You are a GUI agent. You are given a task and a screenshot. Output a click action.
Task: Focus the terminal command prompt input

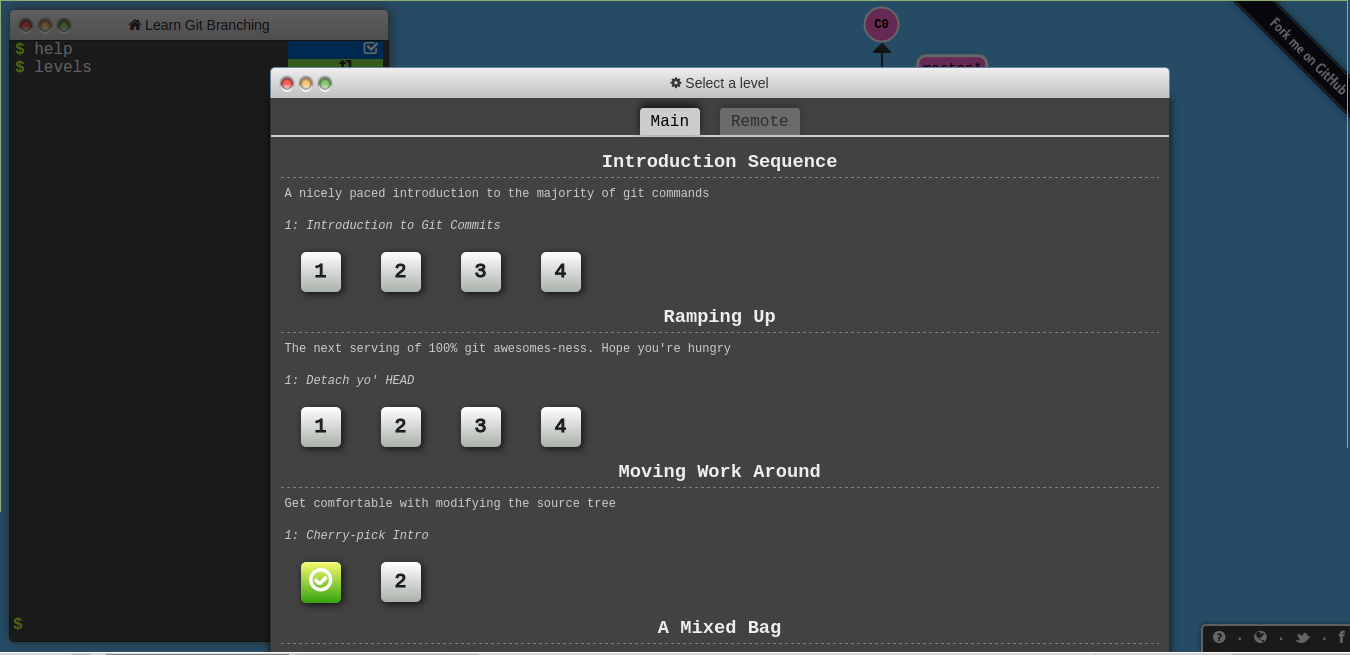(140, 624)
